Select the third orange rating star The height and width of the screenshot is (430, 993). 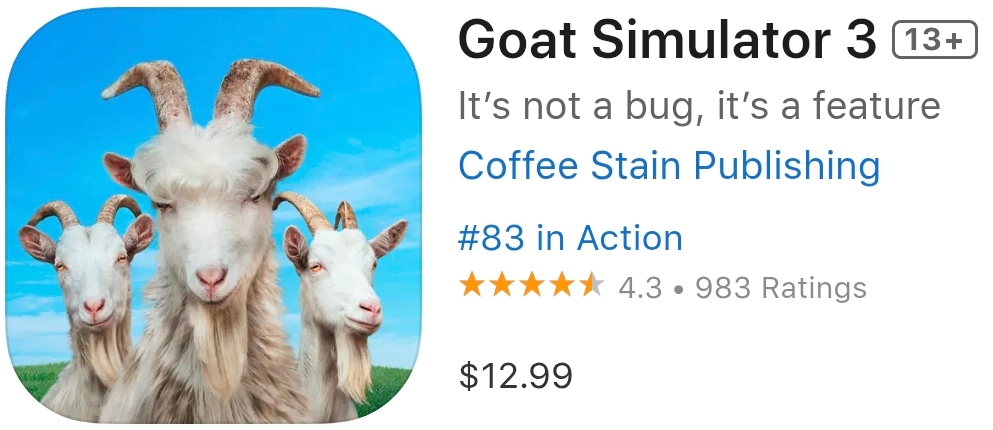tap(531, 286)
